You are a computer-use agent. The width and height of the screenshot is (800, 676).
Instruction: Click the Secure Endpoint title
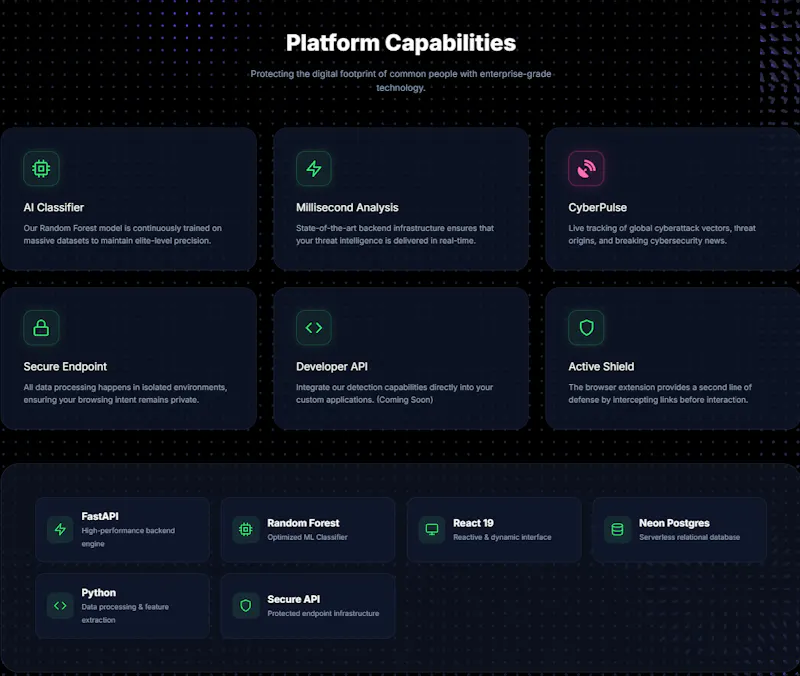coord(65,367)
